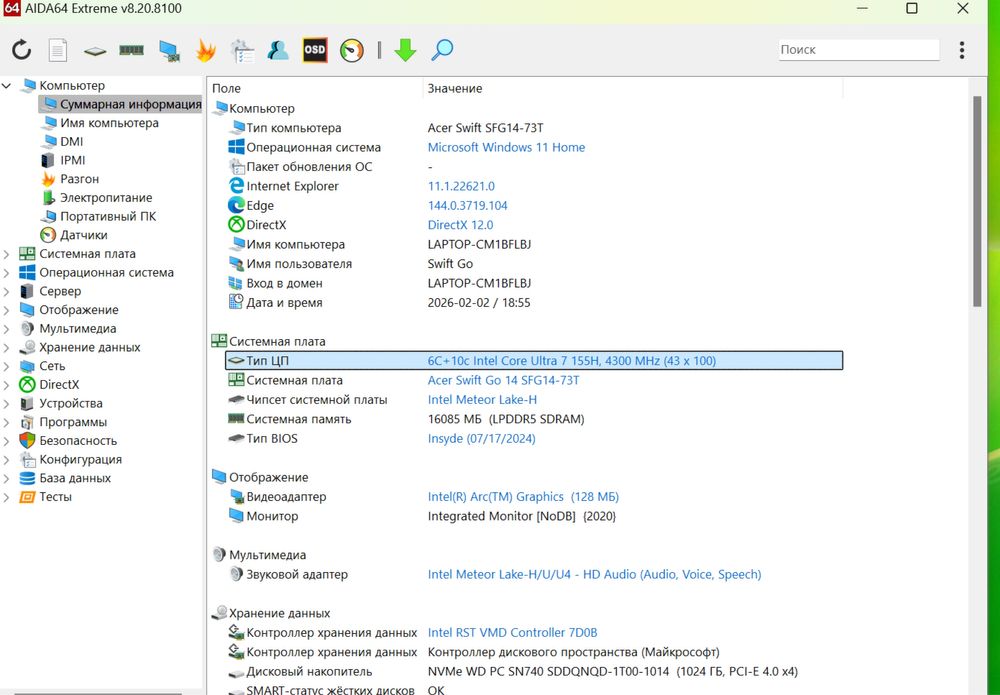Select the 16085 МБ memory value

coord(506,419)
